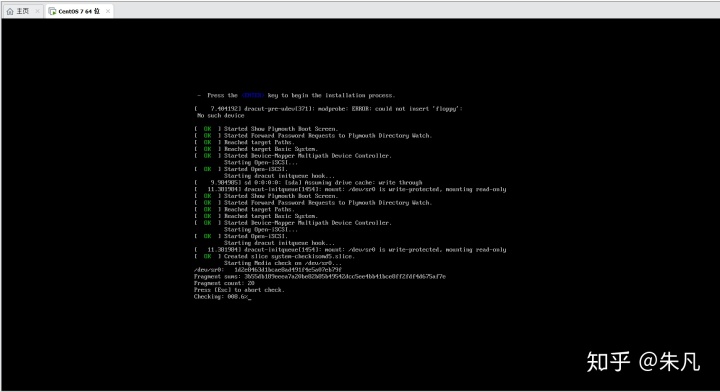
Task: Click the 'Checking: 008.6%' progress line
Action: coord(222,297)
